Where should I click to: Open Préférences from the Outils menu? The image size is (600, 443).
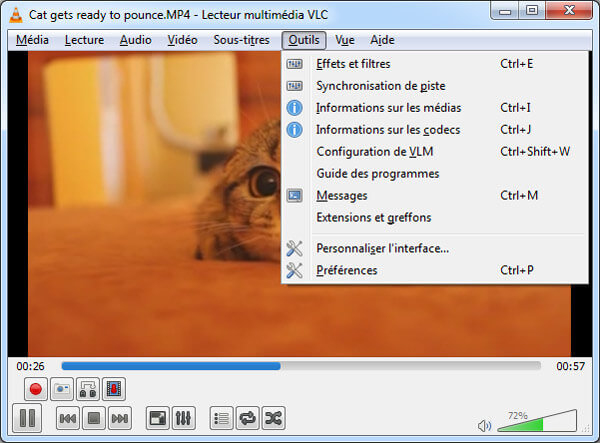tap(435, 270)
